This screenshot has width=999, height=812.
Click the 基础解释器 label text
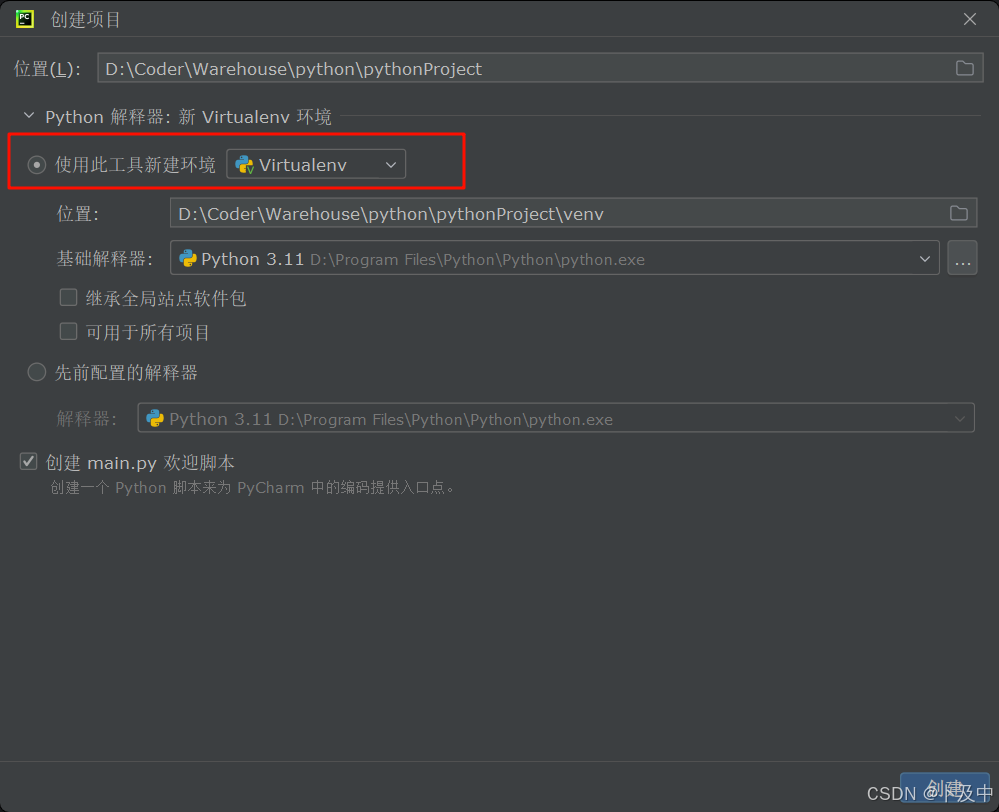click(104, 259)
